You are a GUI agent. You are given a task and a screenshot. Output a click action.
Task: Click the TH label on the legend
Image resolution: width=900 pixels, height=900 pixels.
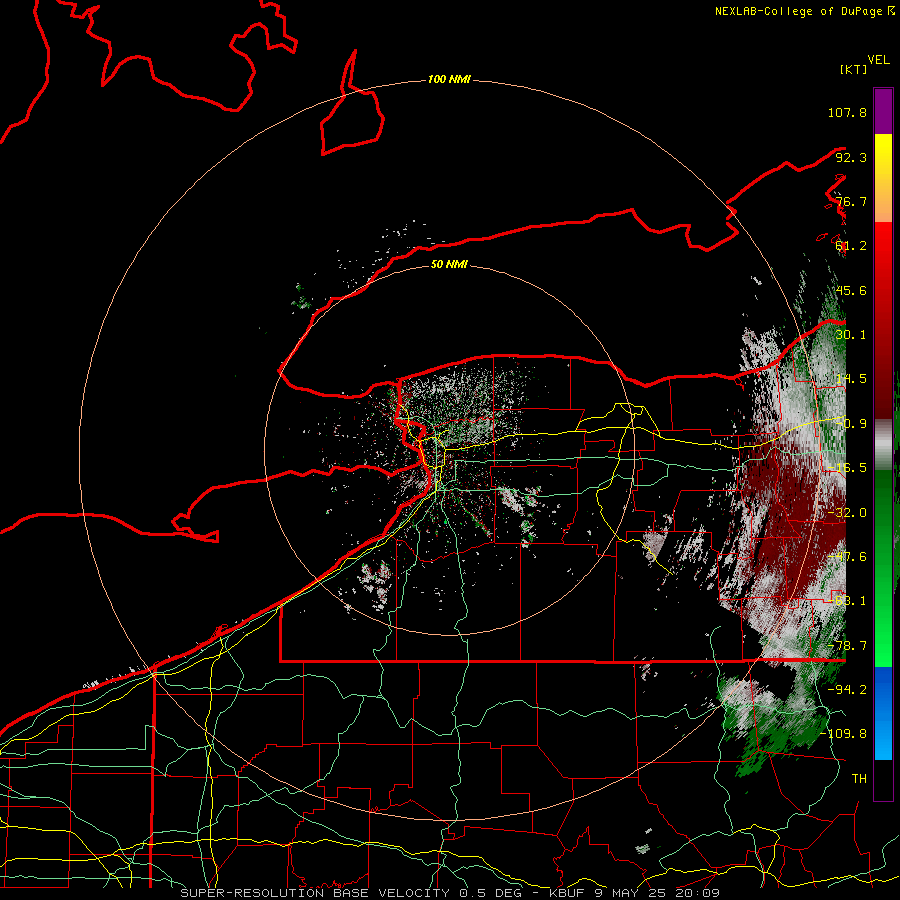coord(859,779)
